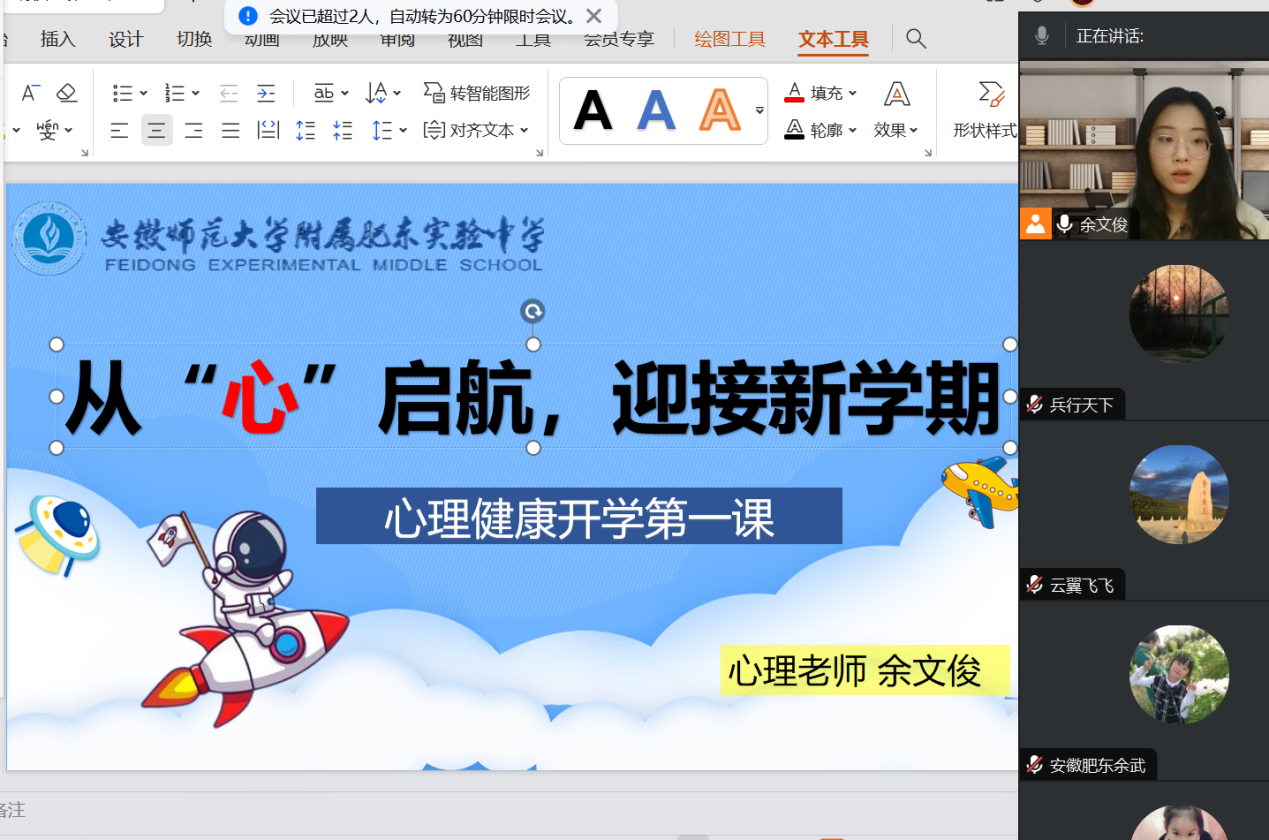The image size is (1269, 840).
Task: Click the 安徽肥东余武 participant avatar
Action: point(1179,675)
